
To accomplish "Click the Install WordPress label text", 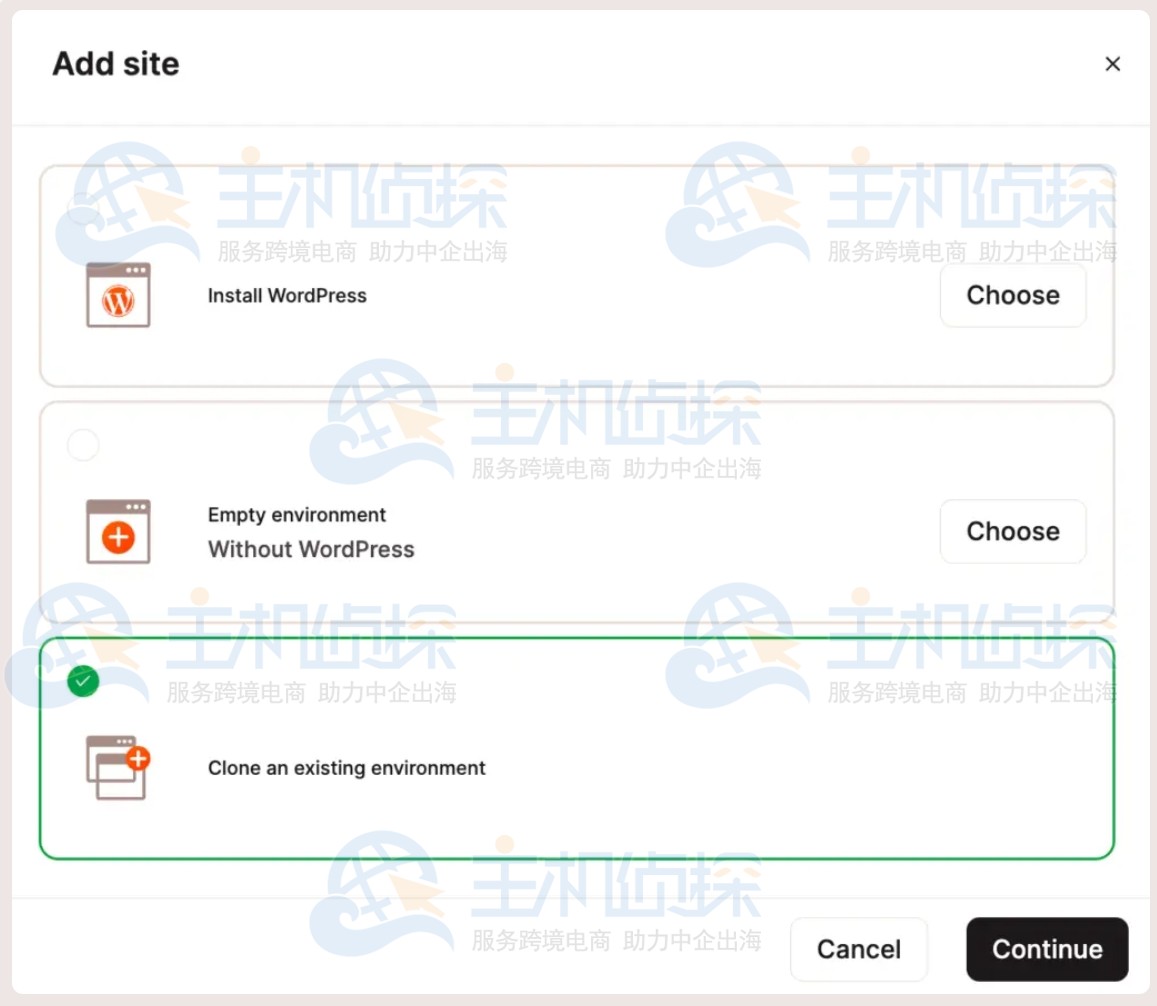I will click(x=287, y=295).
